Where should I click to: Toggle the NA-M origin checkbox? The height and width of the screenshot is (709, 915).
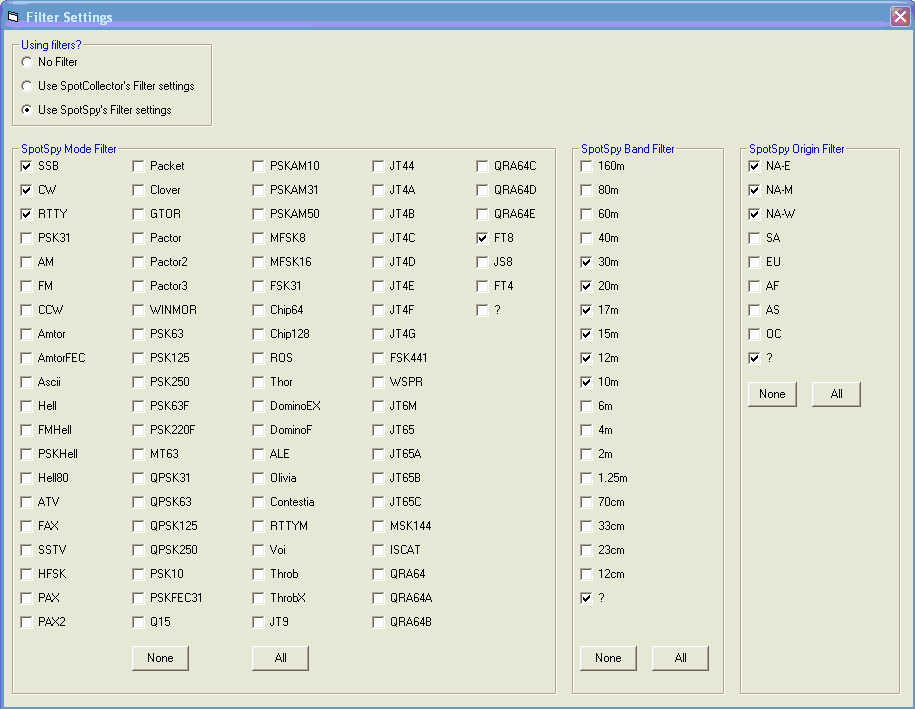click(x=755, y=190)
